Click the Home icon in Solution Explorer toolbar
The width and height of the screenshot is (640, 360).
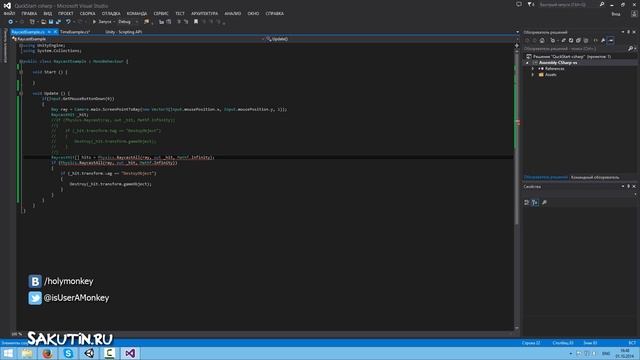pyautogui.click(x=542, y=40)
